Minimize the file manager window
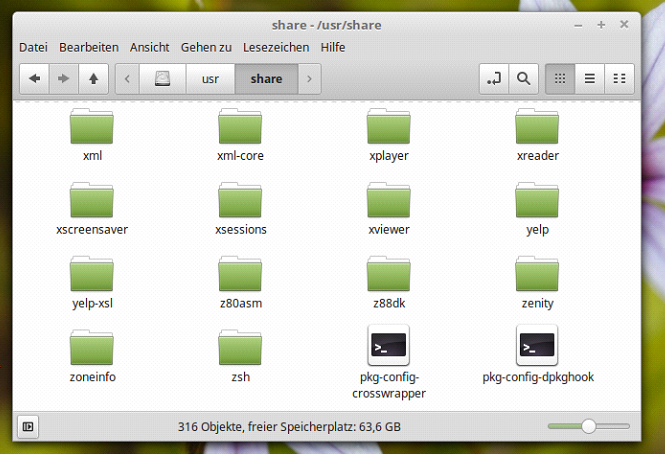The height and width of the screenshot is (454, 665). [x=578, y=25]
